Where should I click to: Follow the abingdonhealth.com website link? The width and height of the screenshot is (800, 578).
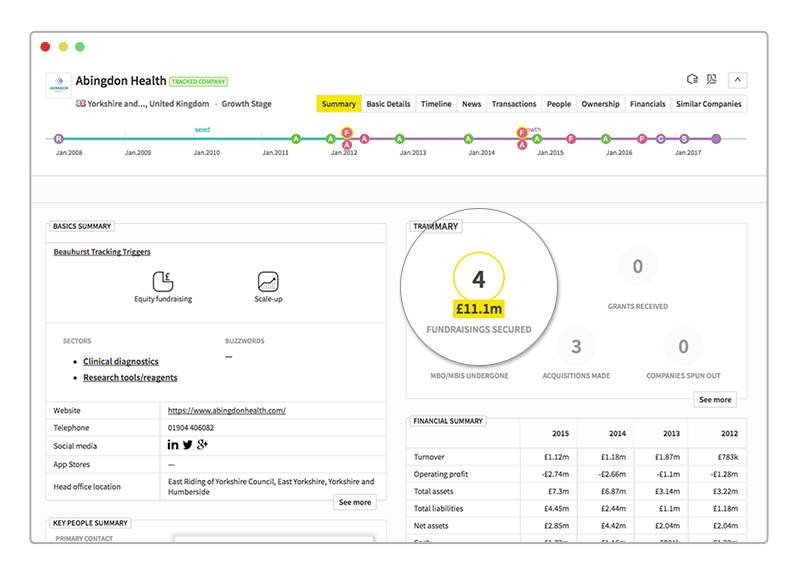[x=227, y=410]
